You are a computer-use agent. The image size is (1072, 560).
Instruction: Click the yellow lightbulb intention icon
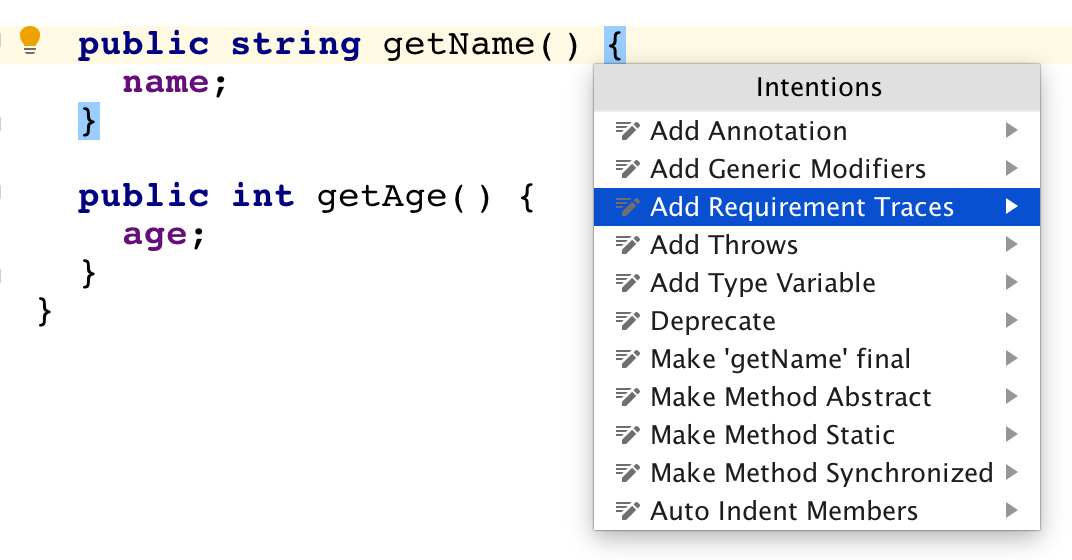(30, 40)
